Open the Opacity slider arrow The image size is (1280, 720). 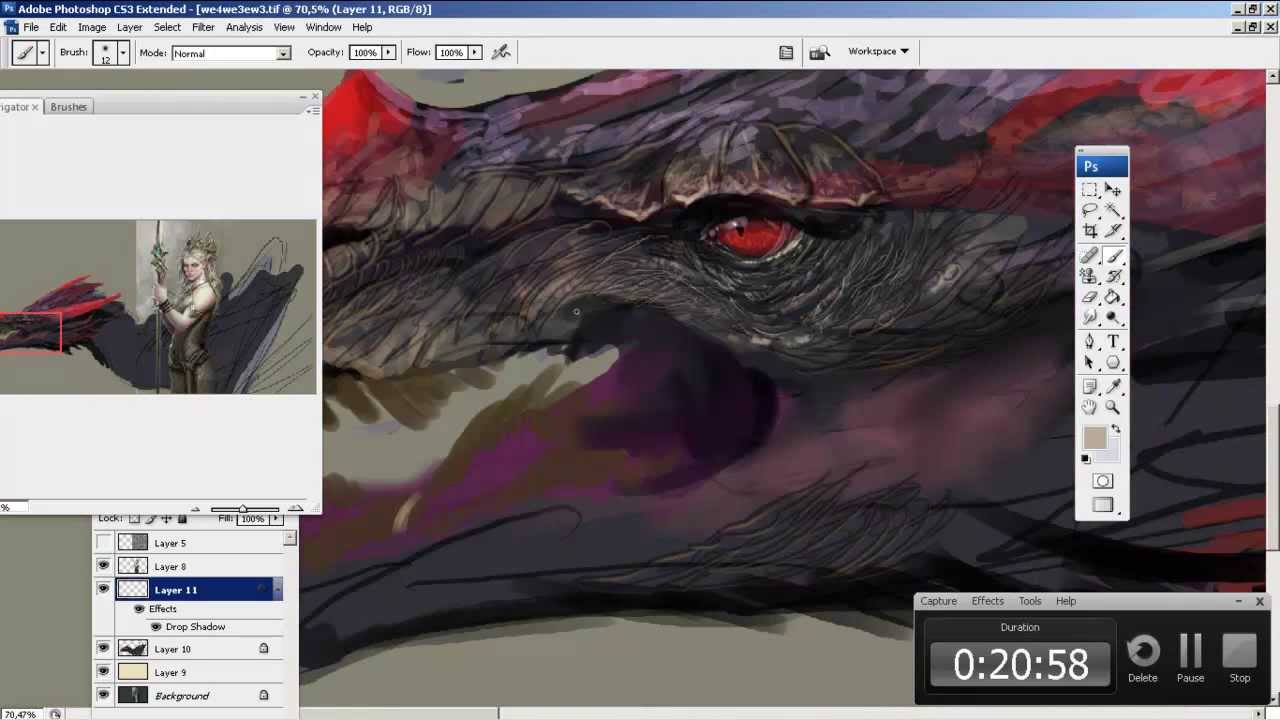click(x=388, y=52)
